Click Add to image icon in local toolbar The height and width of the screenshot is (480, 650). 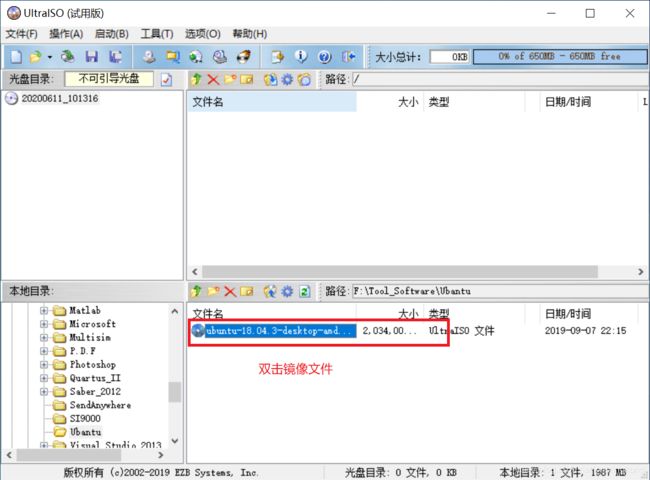[x=271, y=291]
